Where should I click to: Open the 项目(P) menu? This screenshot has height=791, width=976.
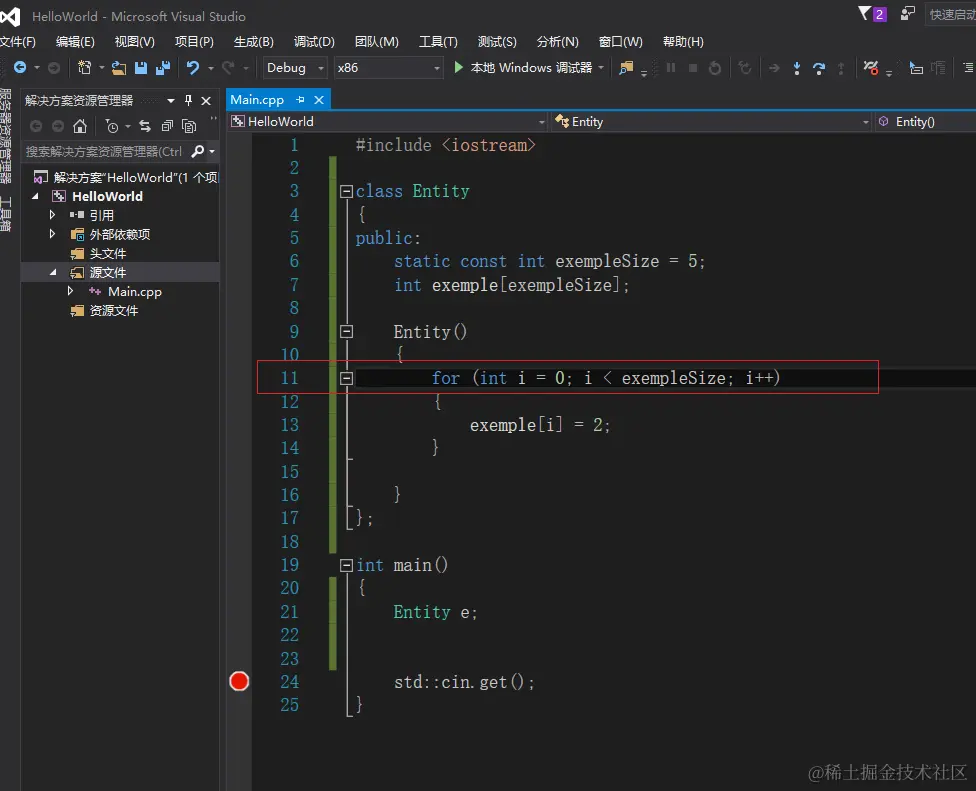[x=194, y=41]
